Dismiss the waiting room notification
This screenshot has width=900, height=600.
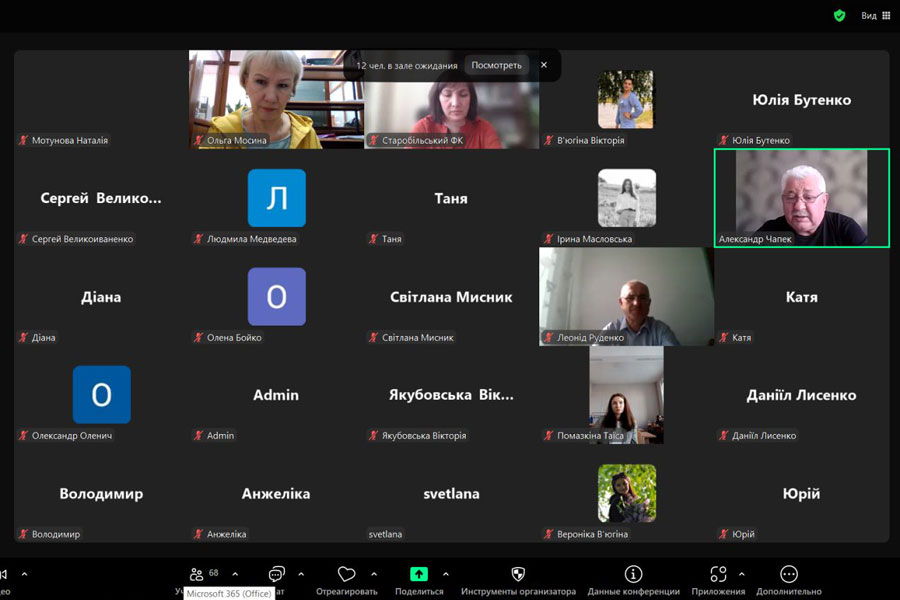[544, 65]
